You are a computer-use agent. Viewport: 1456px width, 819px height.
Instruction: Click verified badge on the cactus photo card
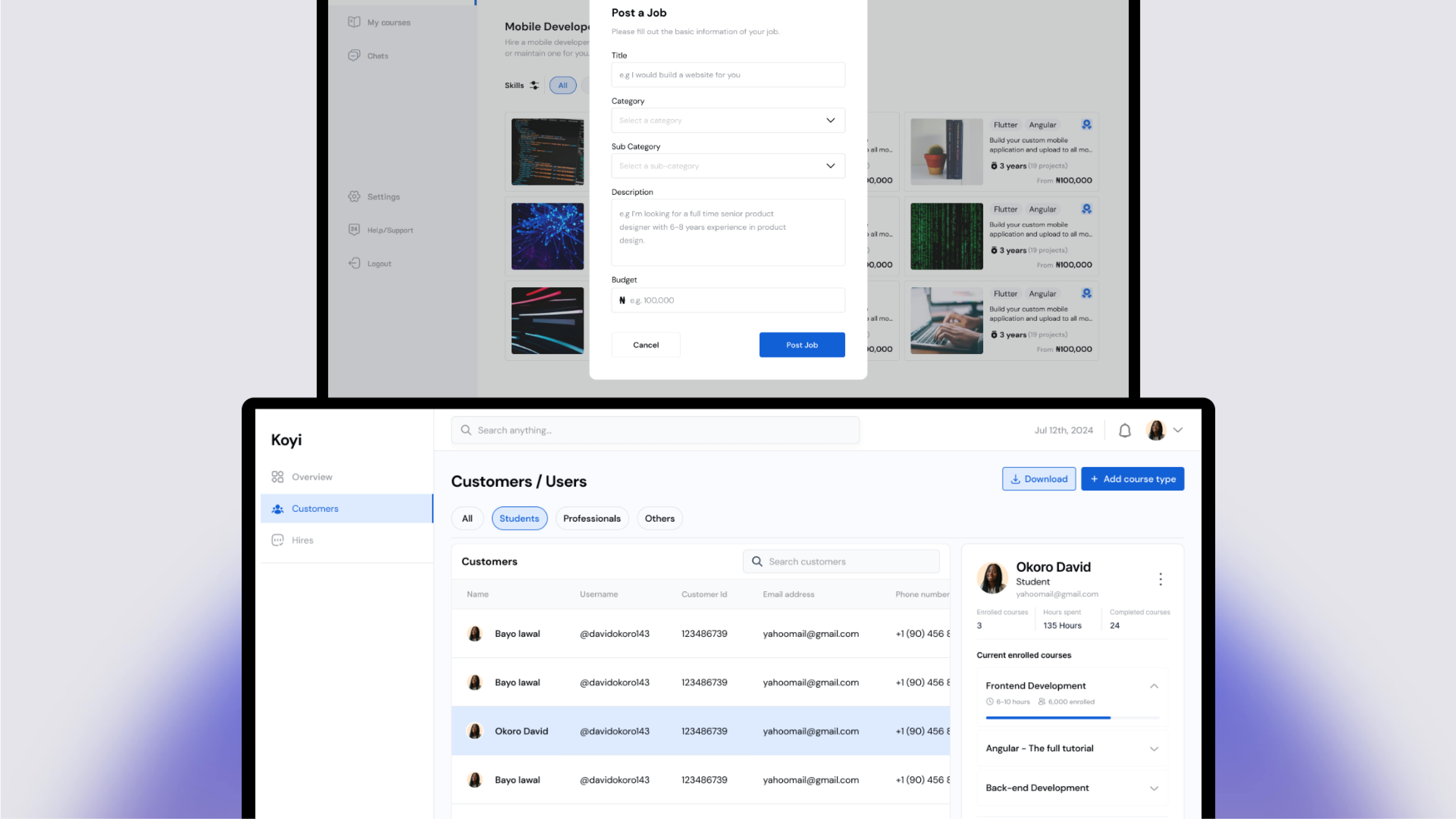tap(1086, 124)
